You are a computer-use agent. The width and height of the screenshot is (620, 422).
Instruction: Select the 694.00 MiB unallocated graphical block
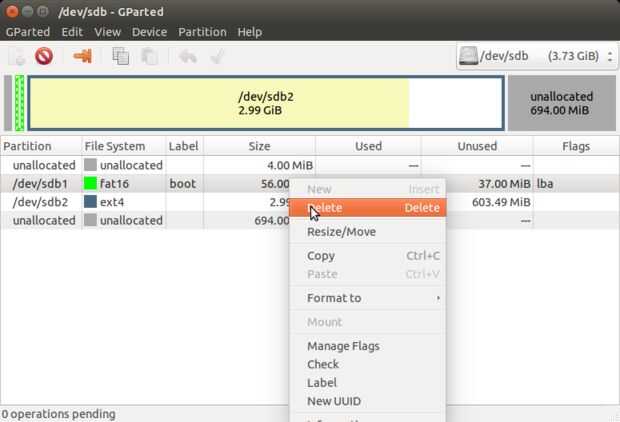point(561,103)
